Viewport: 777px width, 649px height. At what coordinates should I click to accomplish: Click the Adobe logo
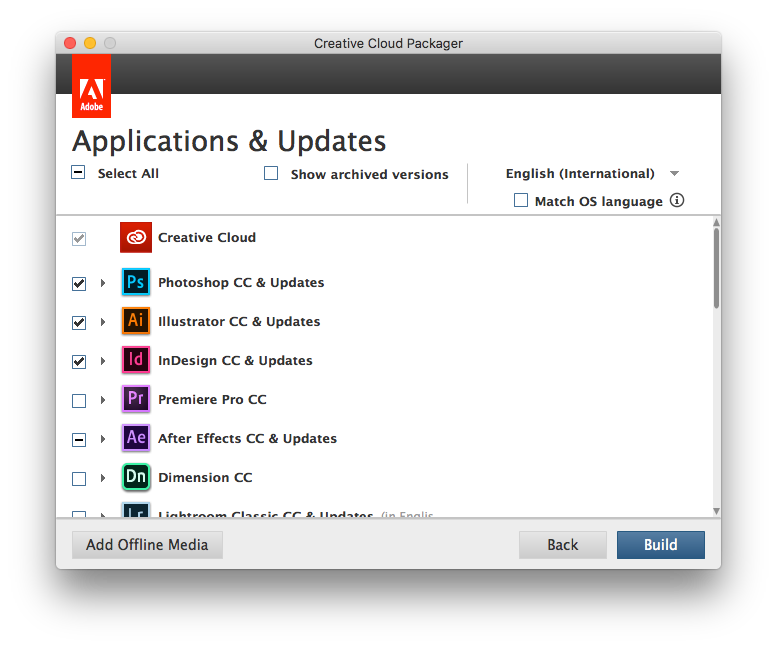point(91,86)
